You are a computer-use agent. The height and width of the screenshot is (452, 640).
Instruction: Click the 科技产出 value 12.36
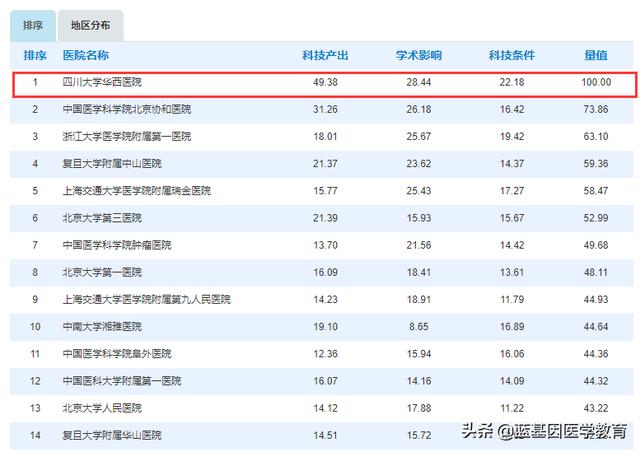point(325,354)
